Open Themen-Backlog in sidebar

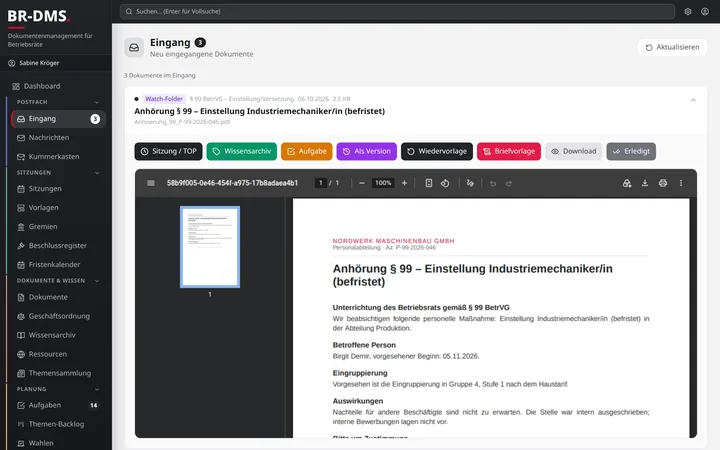(58, 424)
